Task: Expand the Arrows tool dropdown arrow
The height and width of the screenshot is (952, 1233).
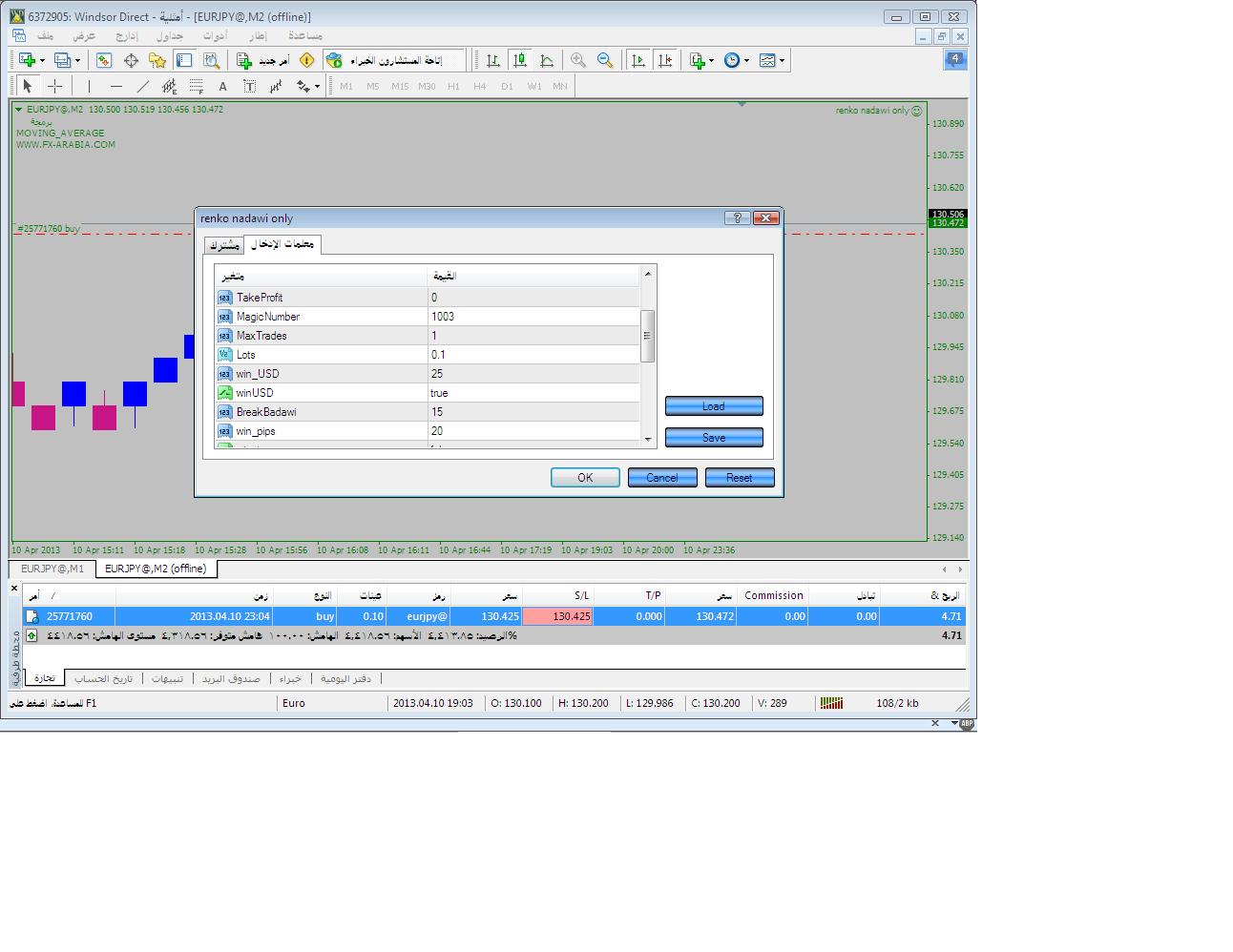Action: pyautogui.click(x=317, y=86)
